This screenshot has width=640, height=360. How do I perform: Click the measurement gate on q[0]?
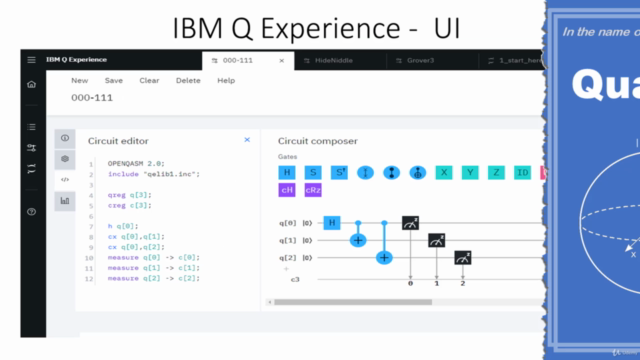(x=411, y=223)
